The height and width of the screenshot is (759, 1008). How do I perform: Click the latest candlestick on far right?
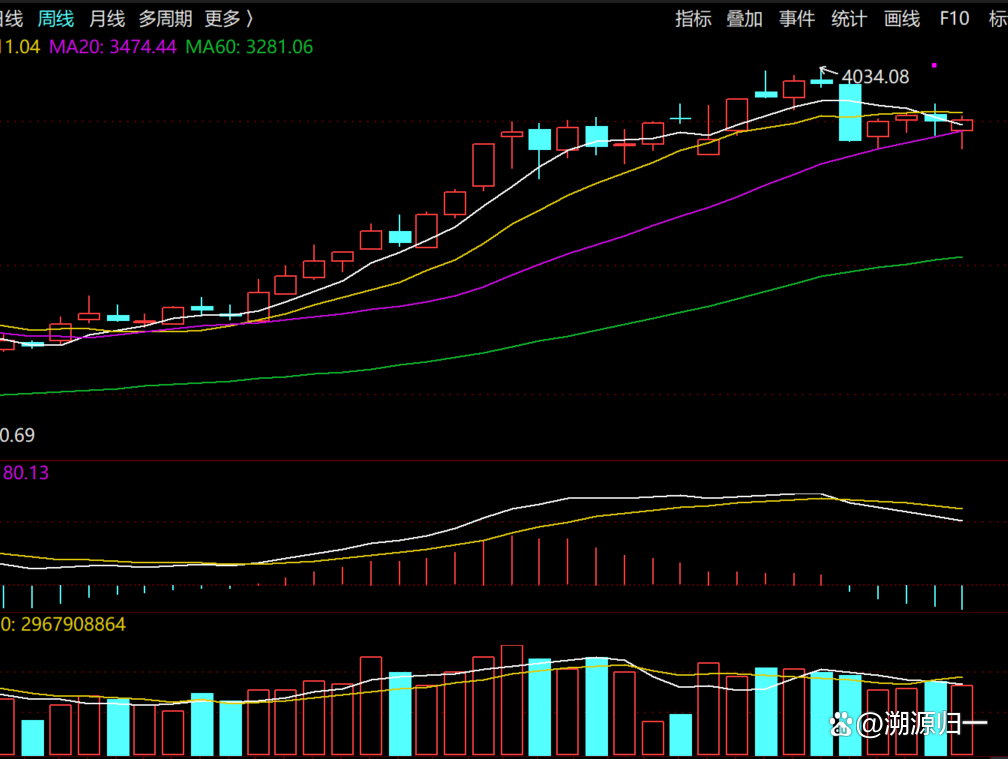click(x=962, y=125)
